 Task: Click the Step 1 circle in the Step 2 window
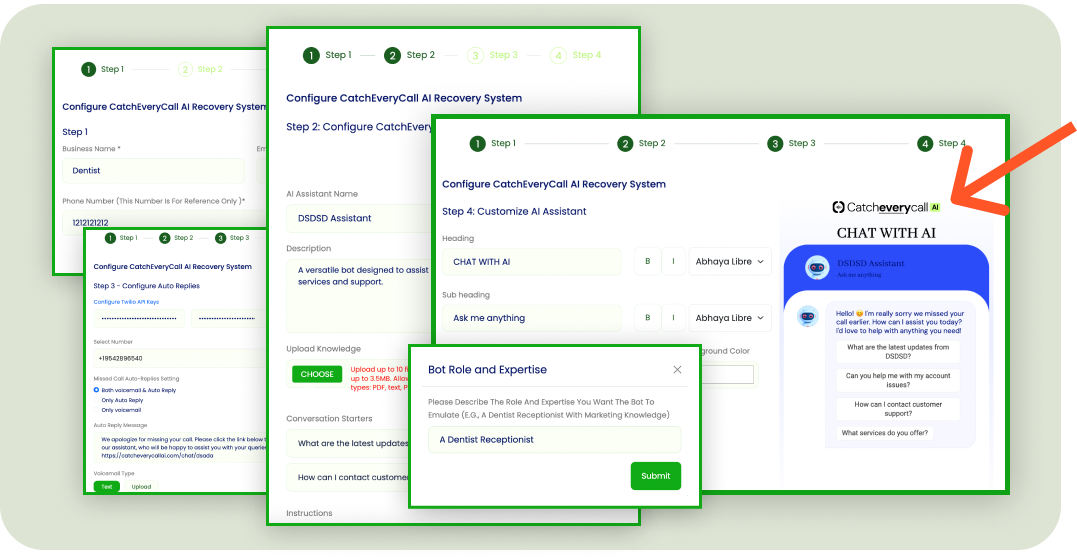click(311, 56)
